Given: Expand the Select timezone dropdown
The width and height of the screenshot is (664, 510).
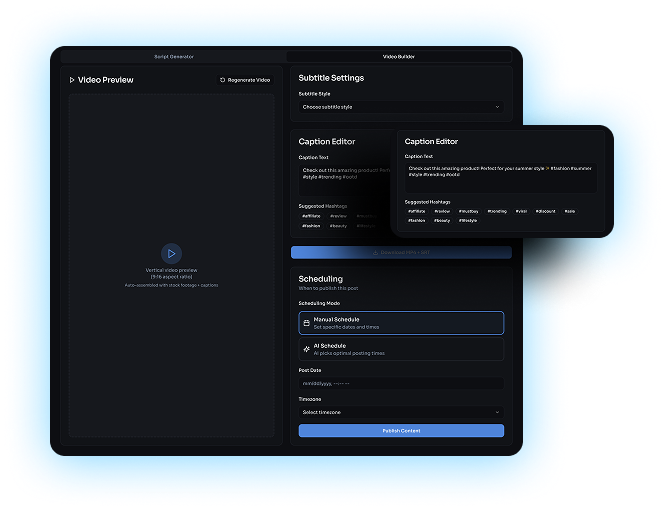Looking at the screenshot, I should [401, 412].
